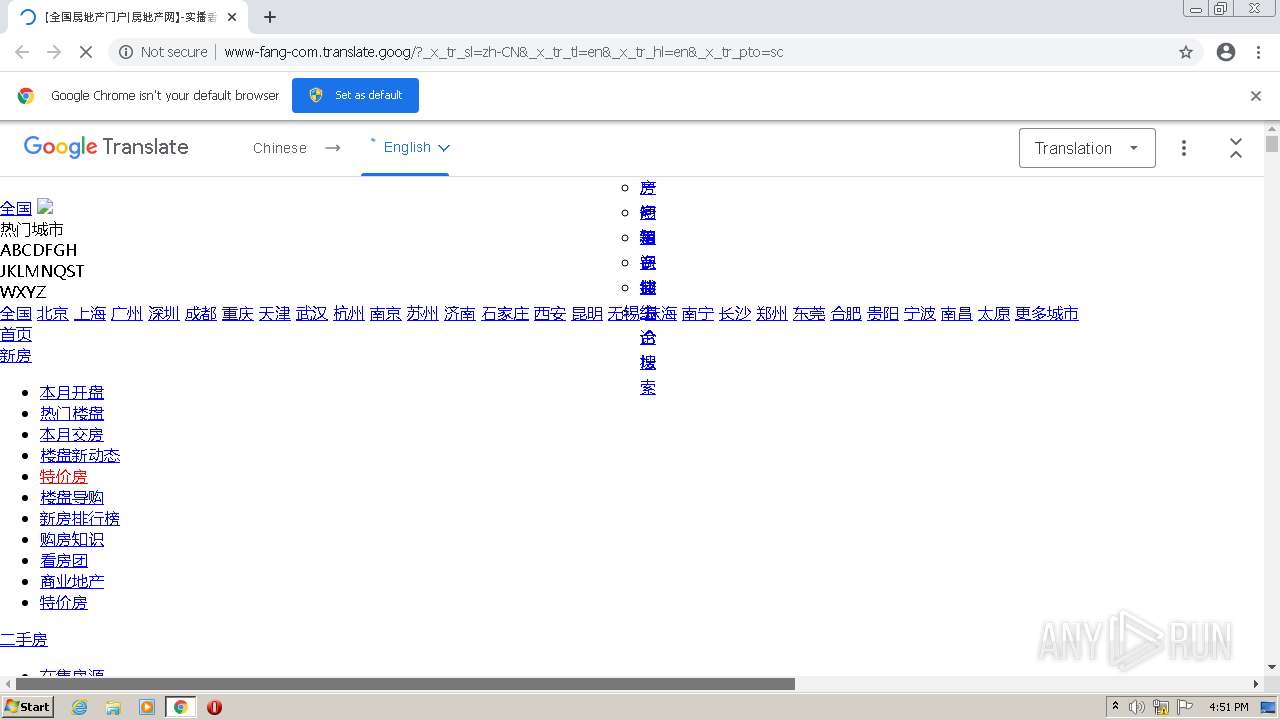This screenshot has height=720, width=1280.
Task: Choose the 深圳 city link
Action: (164, 314)
